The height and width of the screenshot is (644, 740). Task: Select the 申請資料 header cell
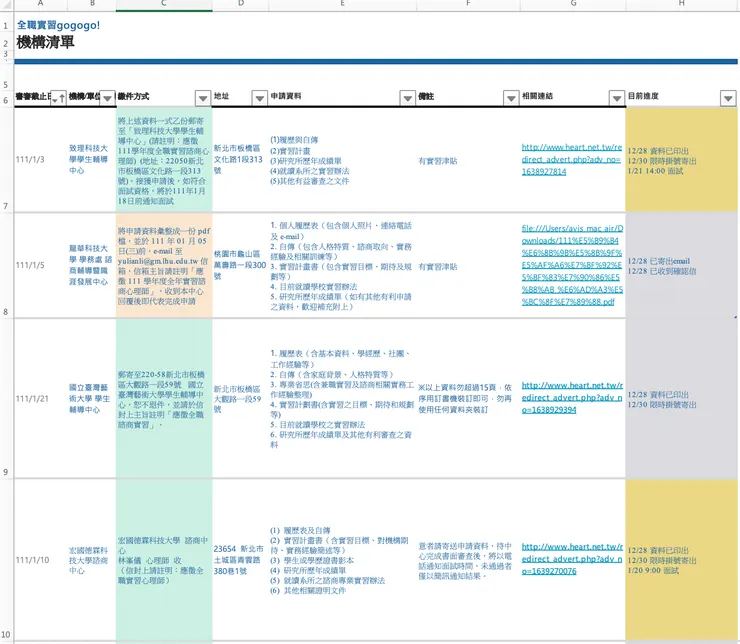click(342, 99)
